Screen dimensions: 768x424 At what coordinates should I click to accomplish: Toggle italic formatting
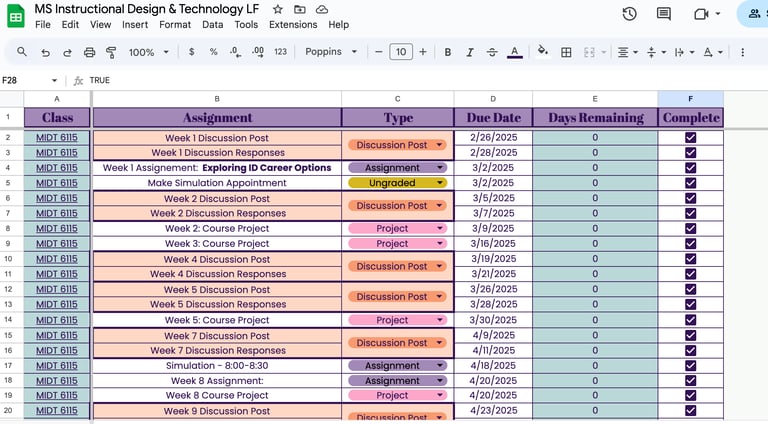[470, 52]
